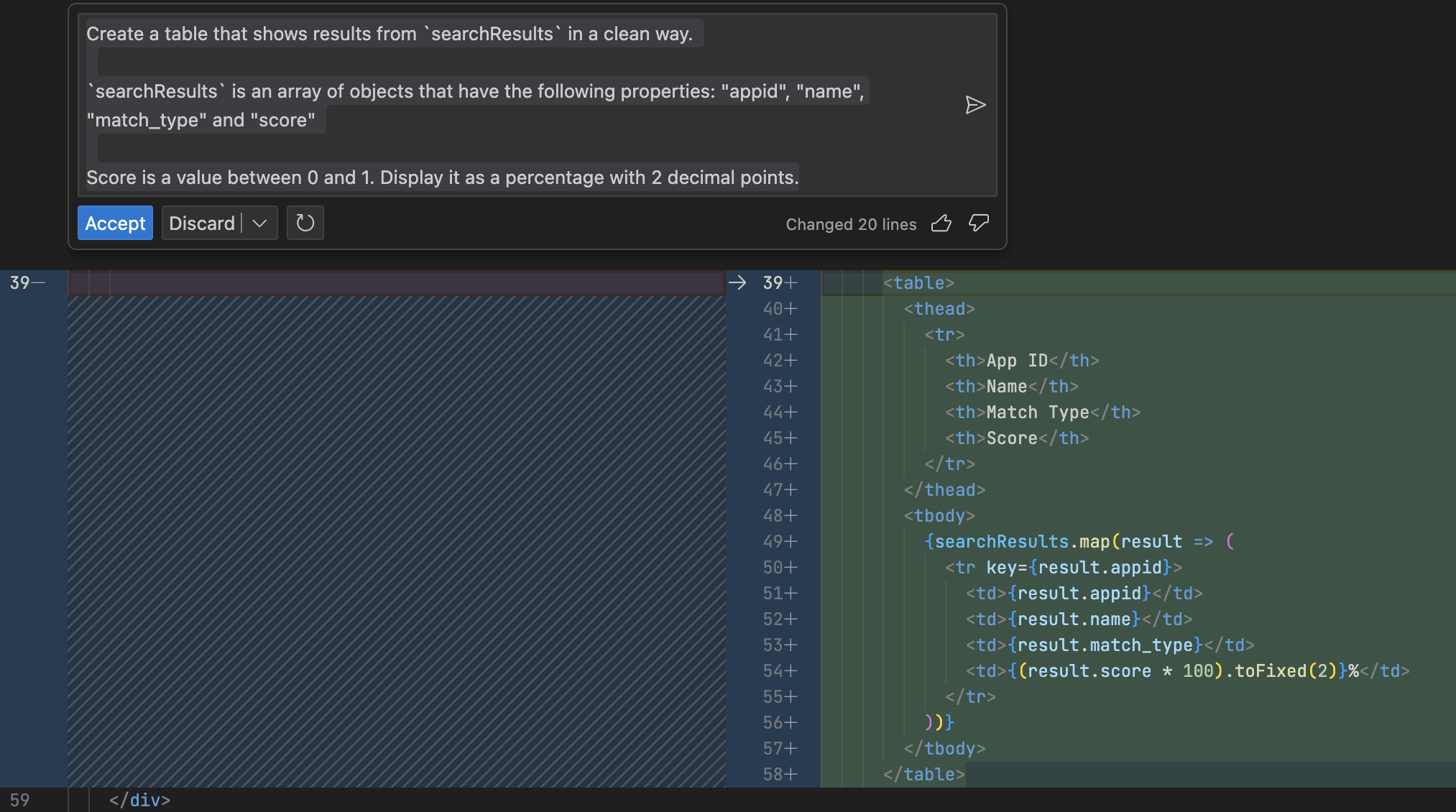
Task: Give thumbs down feedback
Action: 979,223
